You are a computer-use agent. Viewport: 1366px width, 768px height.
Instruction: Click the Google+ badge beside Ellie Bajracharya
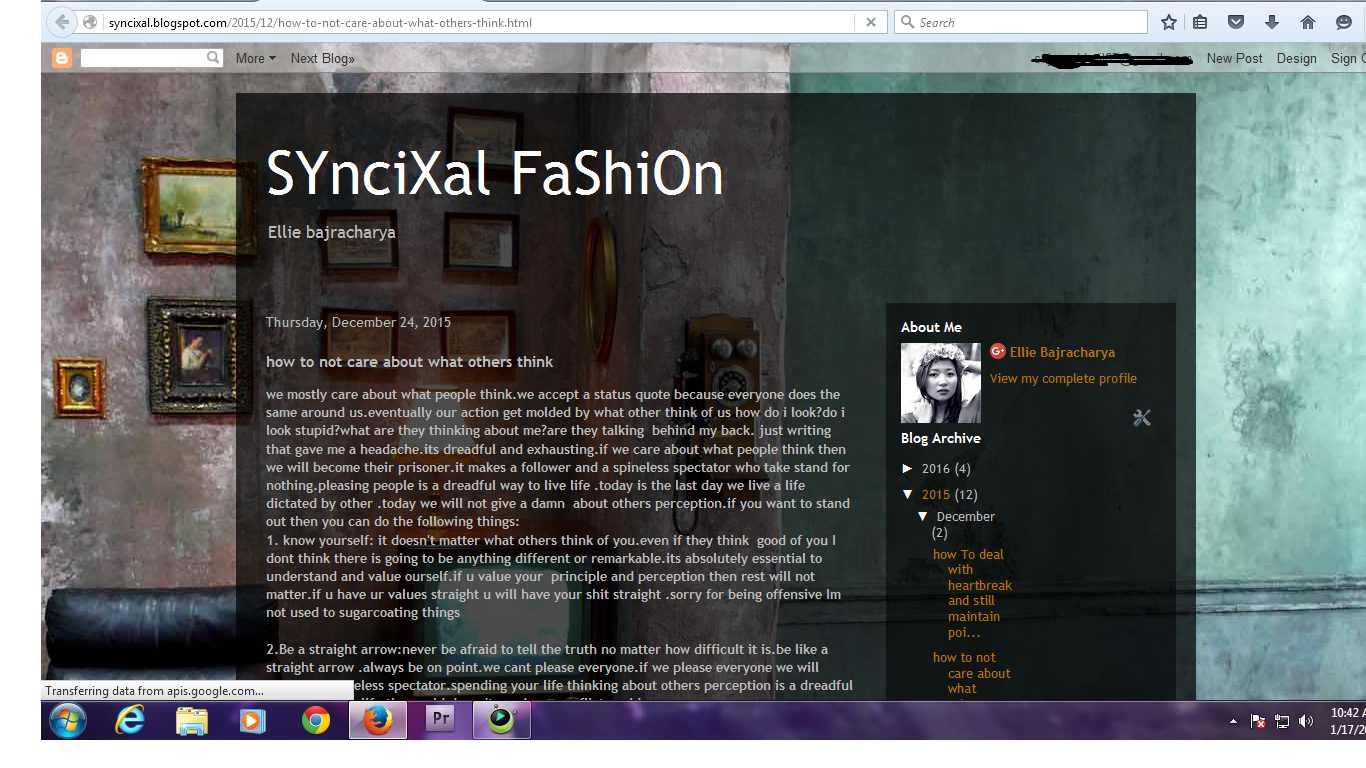pos(997,351)
